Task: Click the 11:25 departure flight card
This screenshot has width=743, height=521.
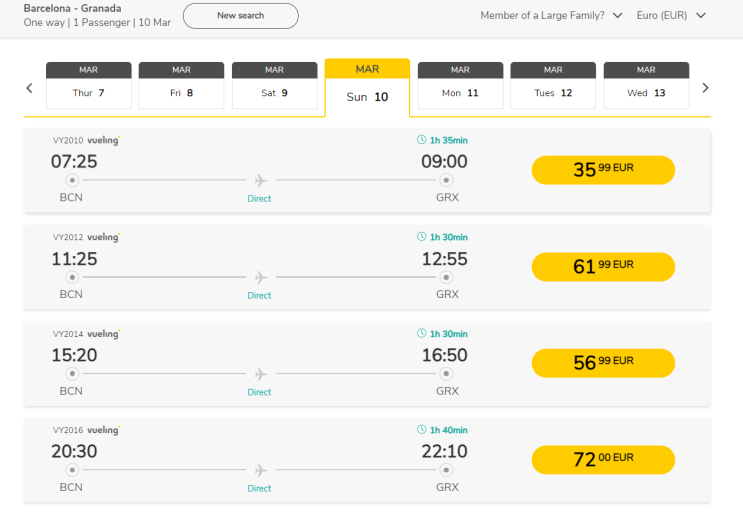Action: pyautogui.click(x=367, y=266)
